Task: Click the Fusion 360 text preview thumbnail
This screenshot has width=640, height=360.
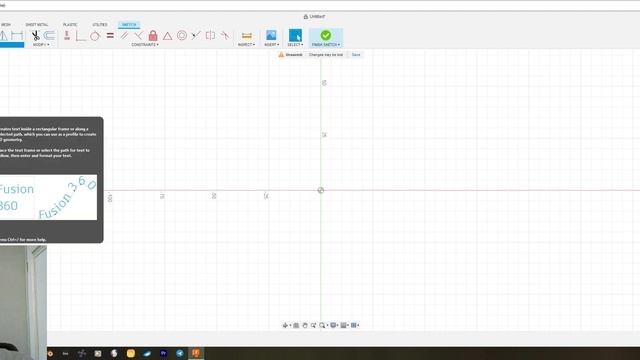Action: point(48,198)
